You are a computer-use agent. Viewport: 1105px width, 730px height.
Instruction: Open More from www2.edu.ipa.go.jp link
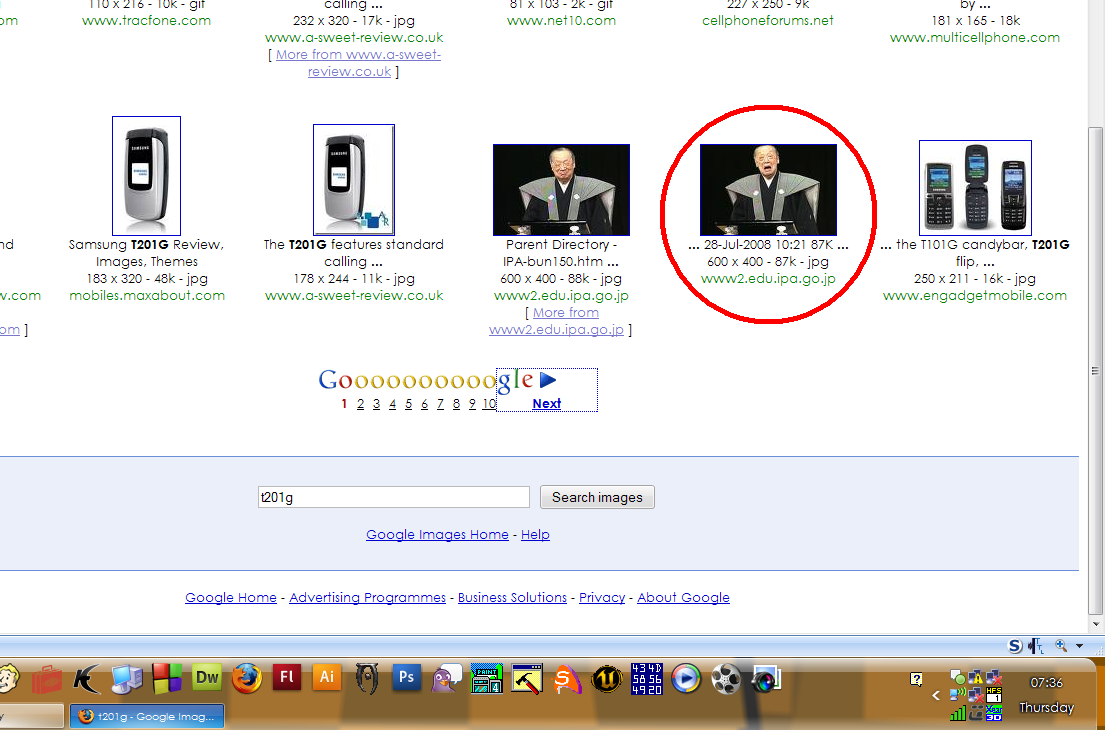557,321
